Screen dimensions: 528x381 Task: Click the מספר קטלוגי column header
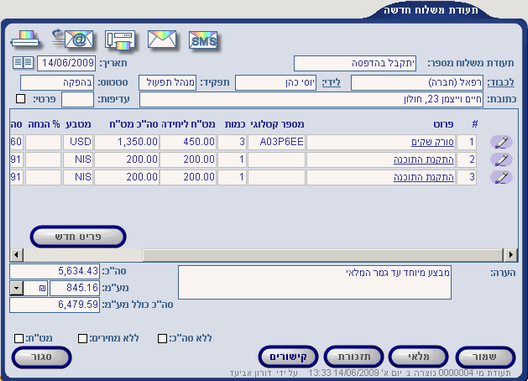pos(277,124)
